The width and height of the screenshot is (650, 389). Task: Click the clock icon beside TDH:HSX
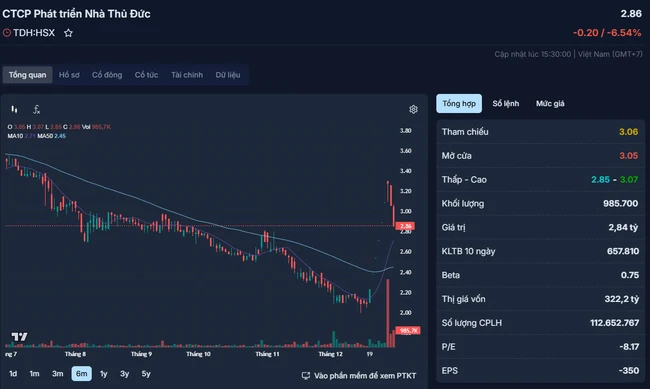[7, 33]
